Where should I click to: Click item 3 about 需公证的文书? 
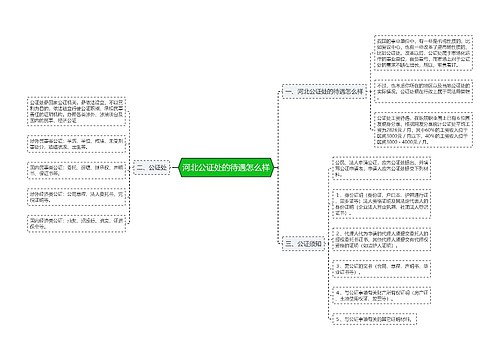point(382,269)
